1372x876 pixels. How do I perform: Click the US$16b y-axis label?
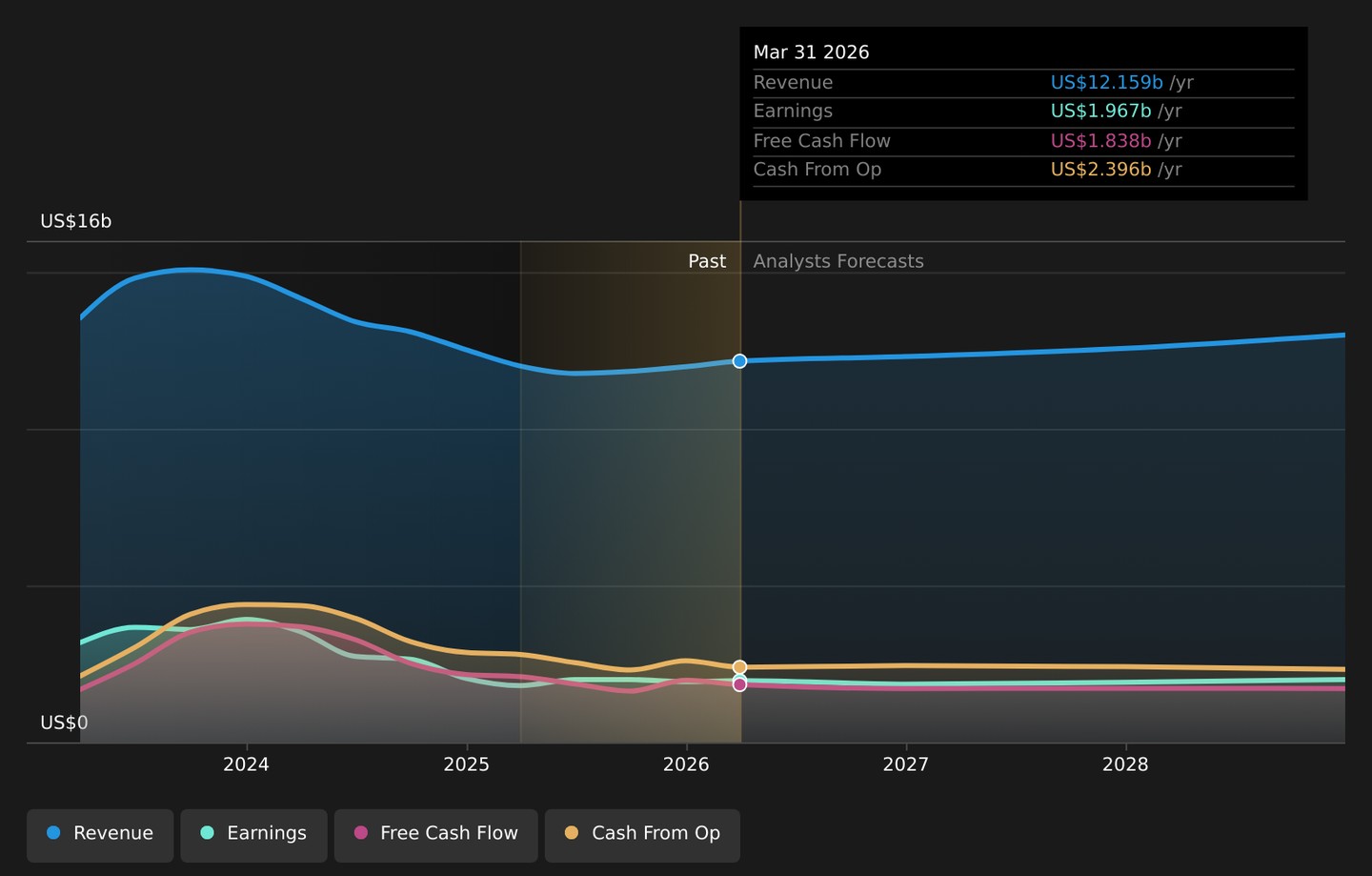pyautogui.click(x=76, y=221)
